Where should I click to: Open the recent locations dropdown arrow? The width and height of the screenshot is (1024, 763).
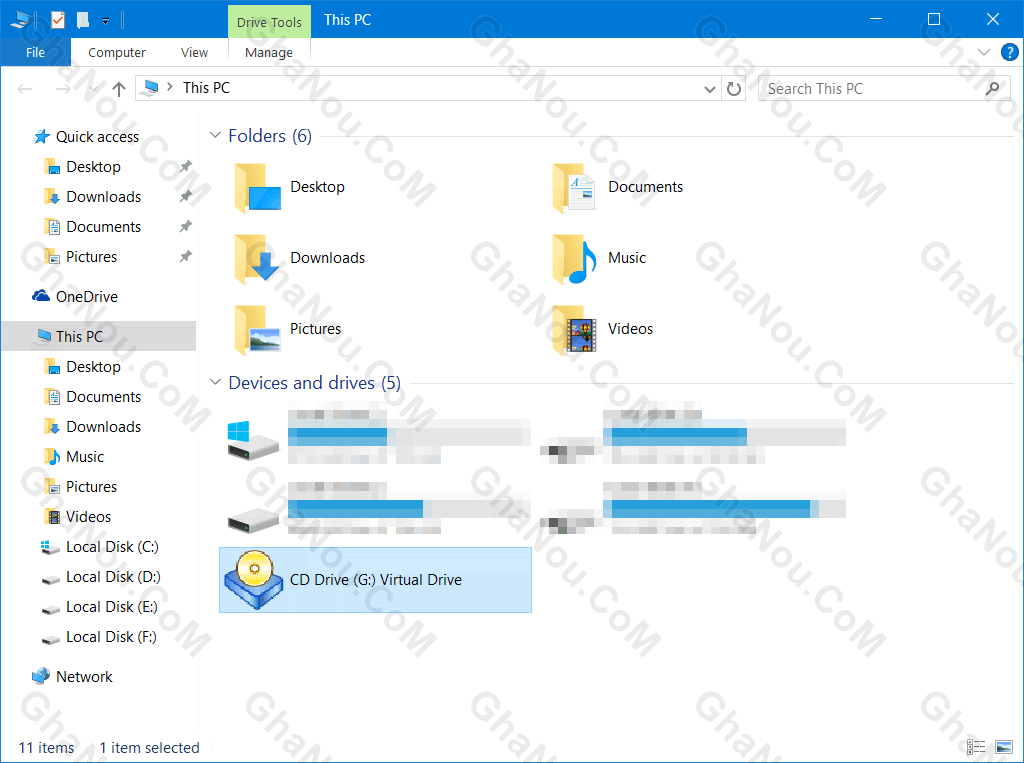point(93,89)
